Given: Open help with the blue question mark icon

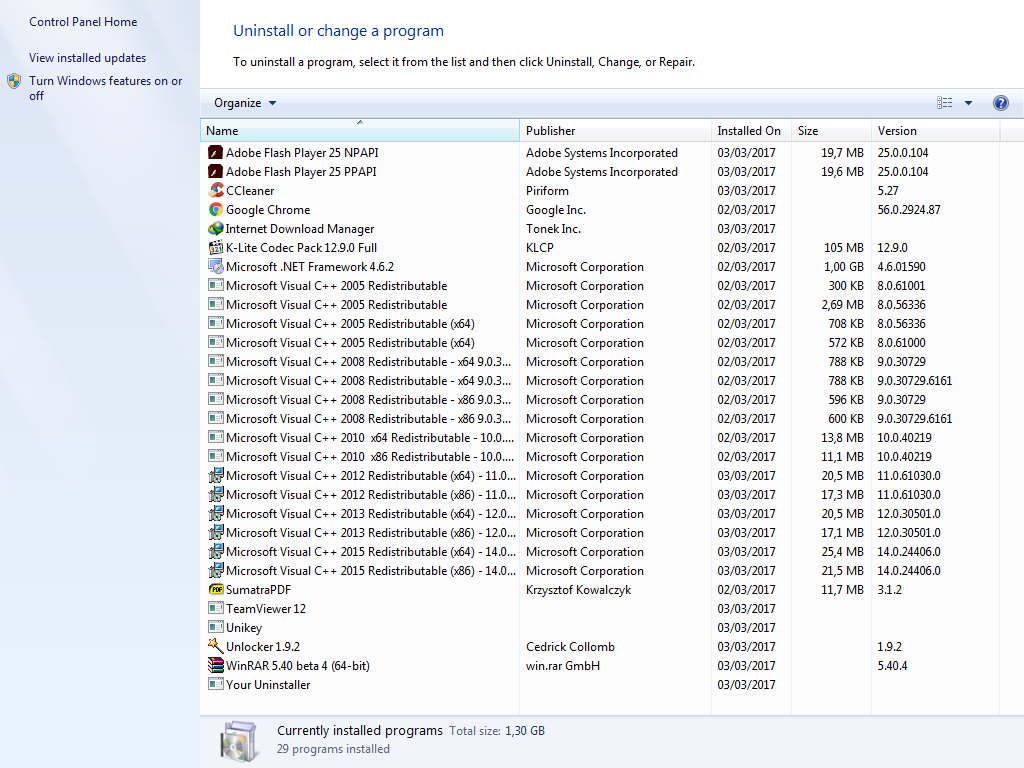Looking at the screenshot, I should [x=1000, y=103].
